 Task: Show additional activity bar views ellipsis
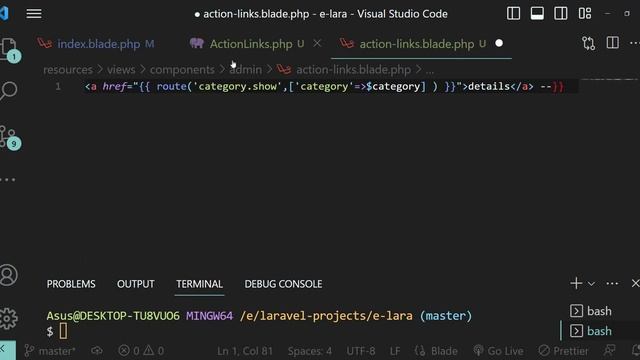(7, 180)
